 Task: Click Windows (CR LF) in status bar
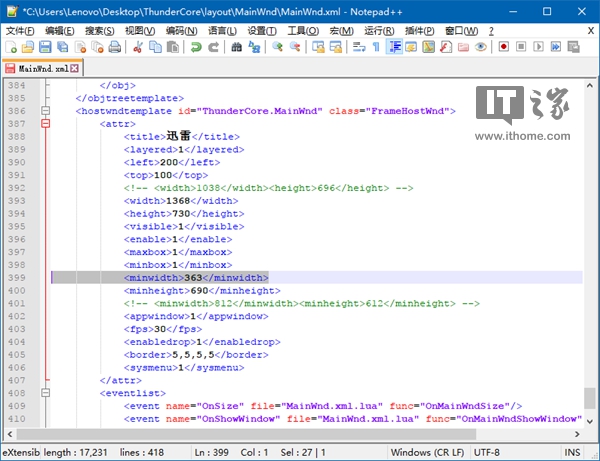[427, 453]
